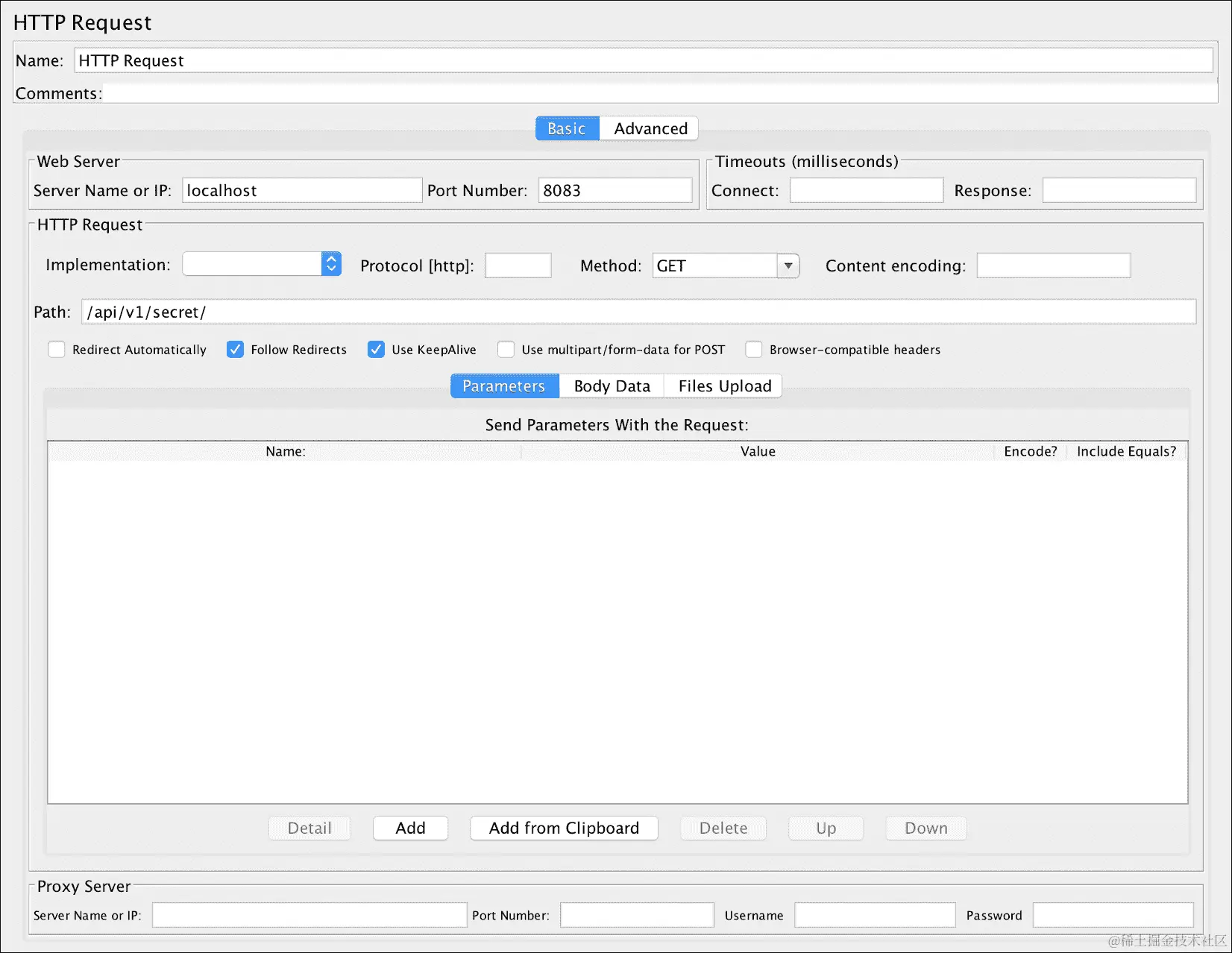This screenshot has width=1232, height=953.
Task: Open the Method dropdown arrow
Action: (x=788, y=265)
